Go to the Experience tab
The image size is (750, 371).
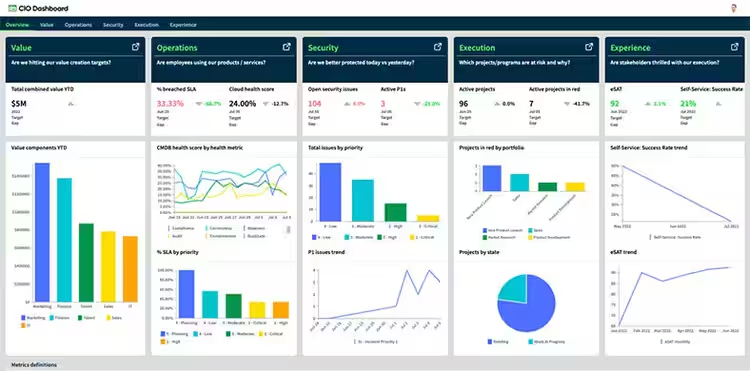(183, 25)
